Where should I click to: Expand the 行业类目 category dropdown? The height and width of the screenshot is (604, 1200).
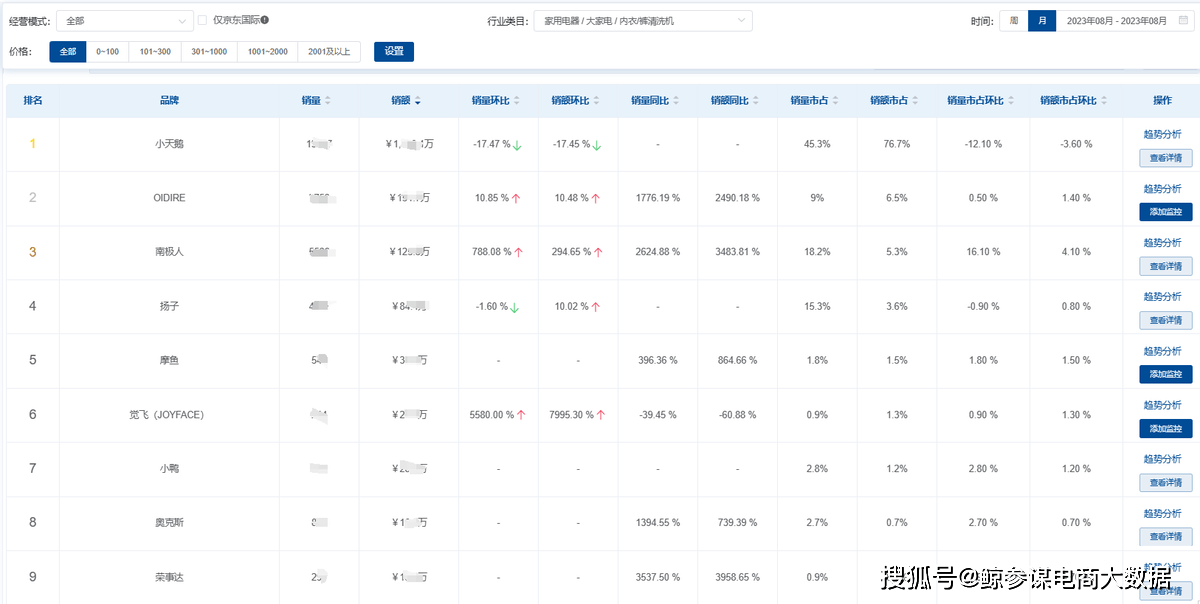(642, 21)
